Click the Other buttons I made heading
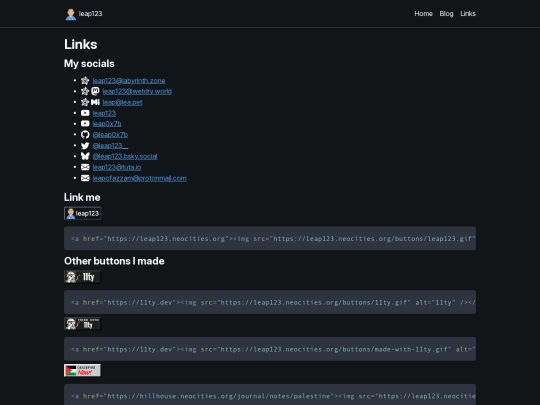This screenshot has height=405, width=540. pyautogui.click(x=114, y=261)
